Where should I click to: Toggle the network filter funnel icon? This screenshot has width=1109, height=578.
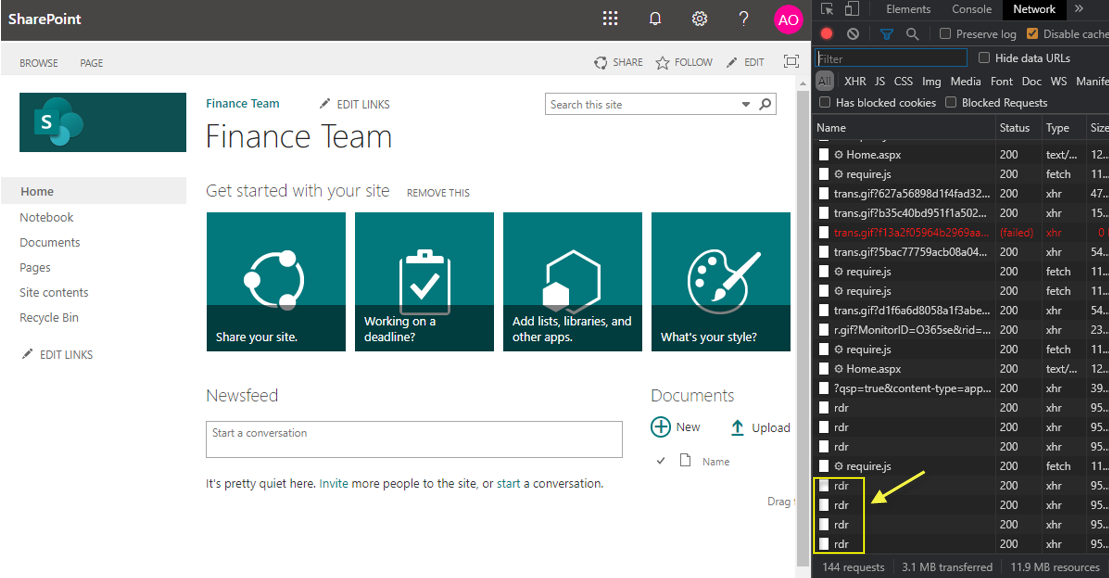(x=886, y=33)
